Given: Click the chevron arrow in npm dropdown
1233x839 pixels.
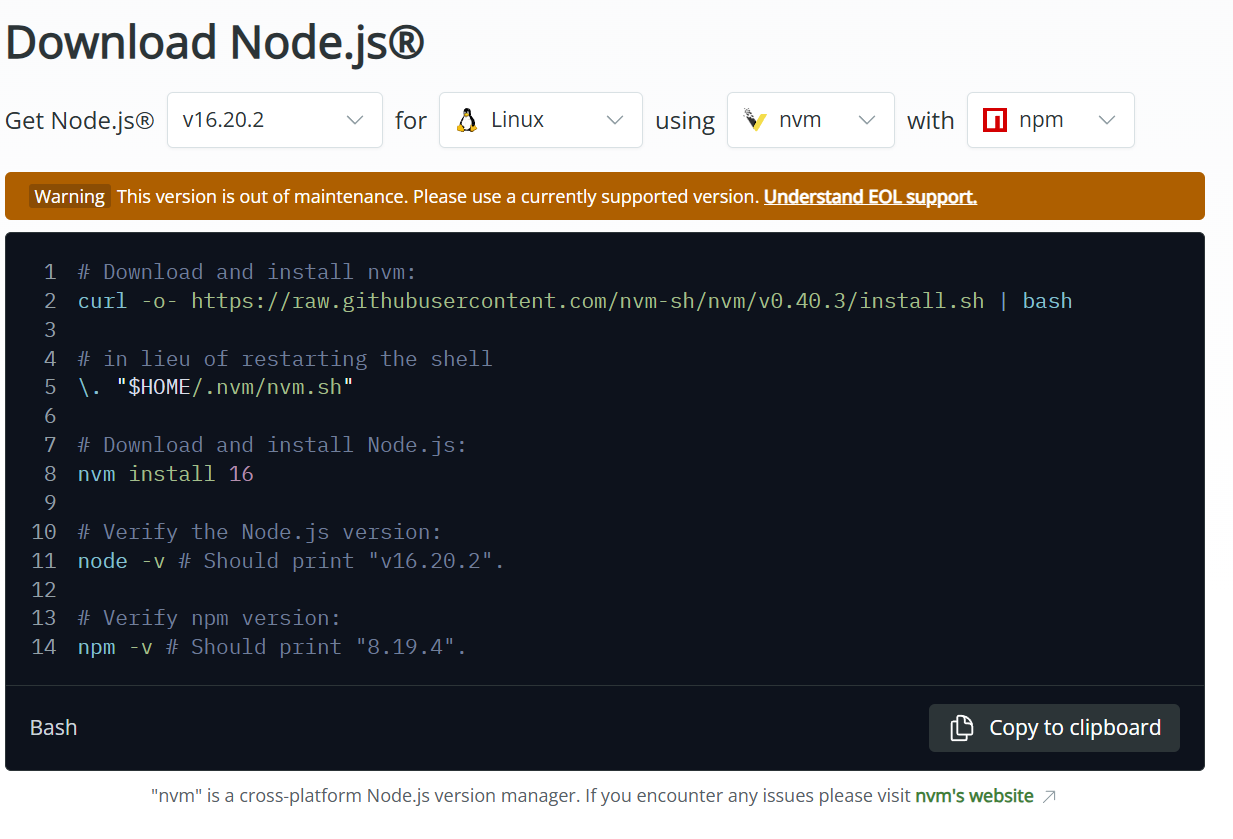Looking at the screenshot, I should tap(1107, 120).
